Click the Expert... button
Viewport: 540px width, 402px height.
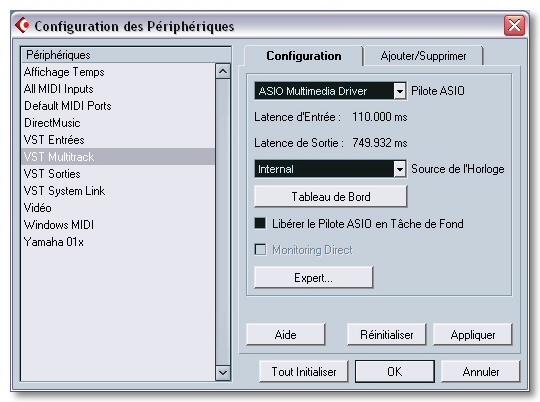click(313, 278)
